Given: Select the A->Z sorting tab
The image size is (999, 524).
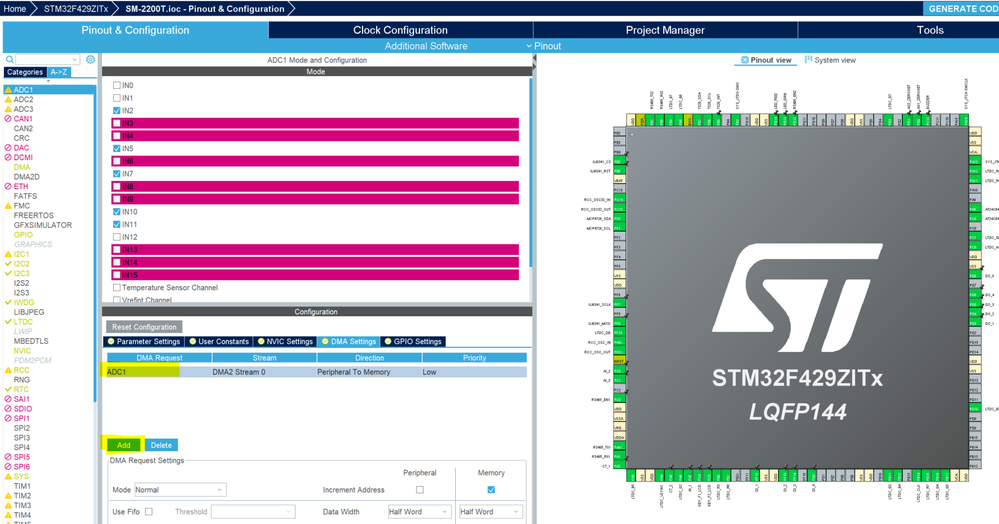Looking at the screenshot, I should coord(59,72).
